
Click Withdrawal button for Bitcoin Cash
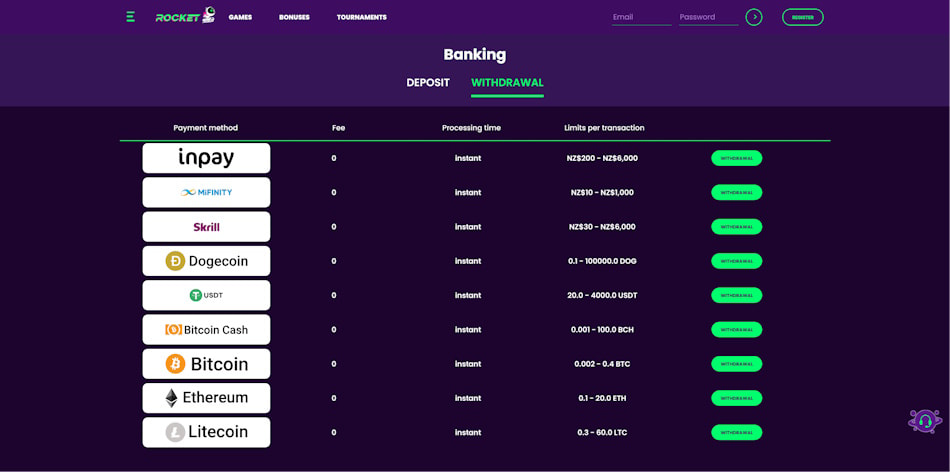(737, 330)
